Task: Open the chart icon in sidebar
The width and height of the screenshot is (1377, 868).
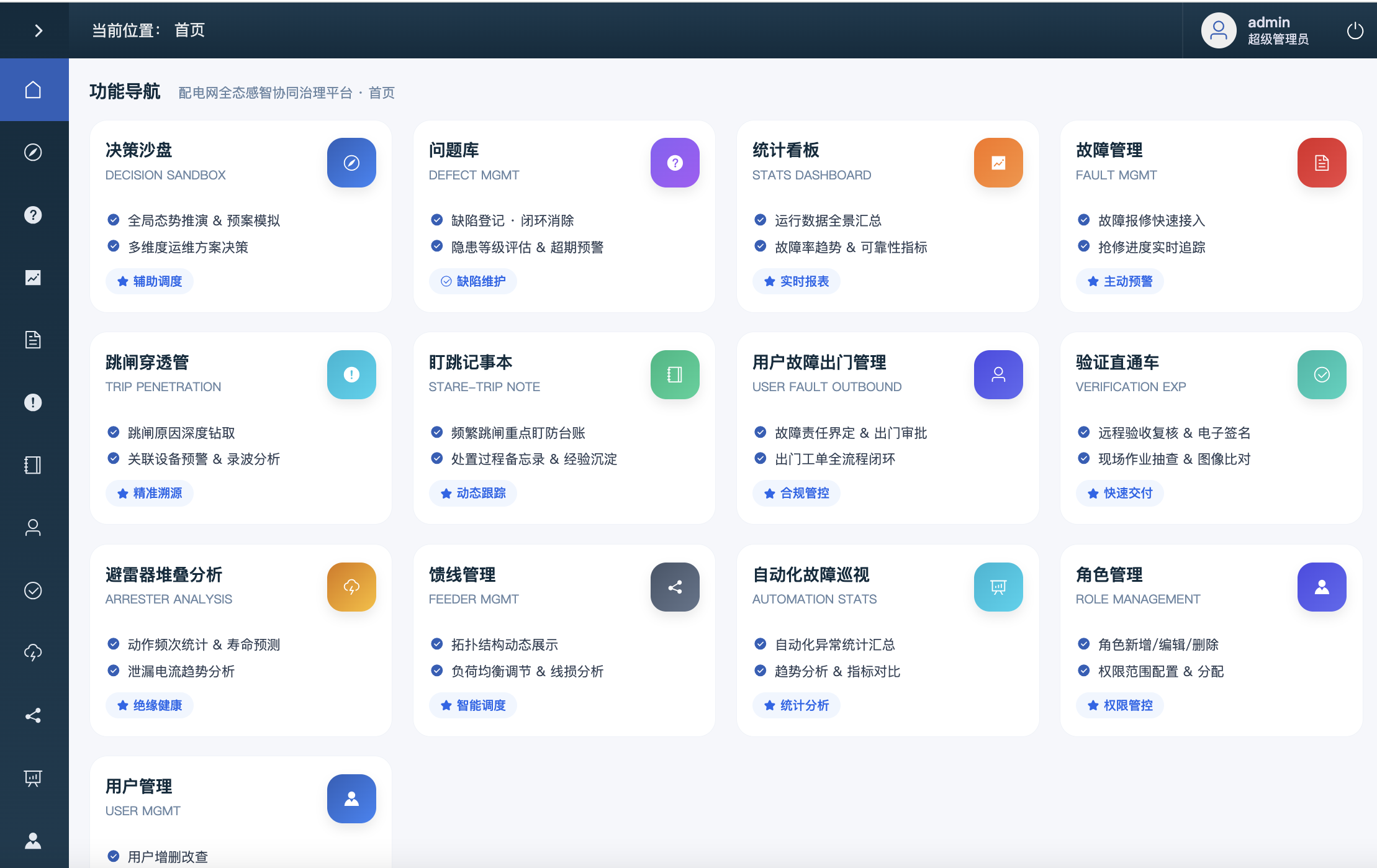Action: pos(33,278)
